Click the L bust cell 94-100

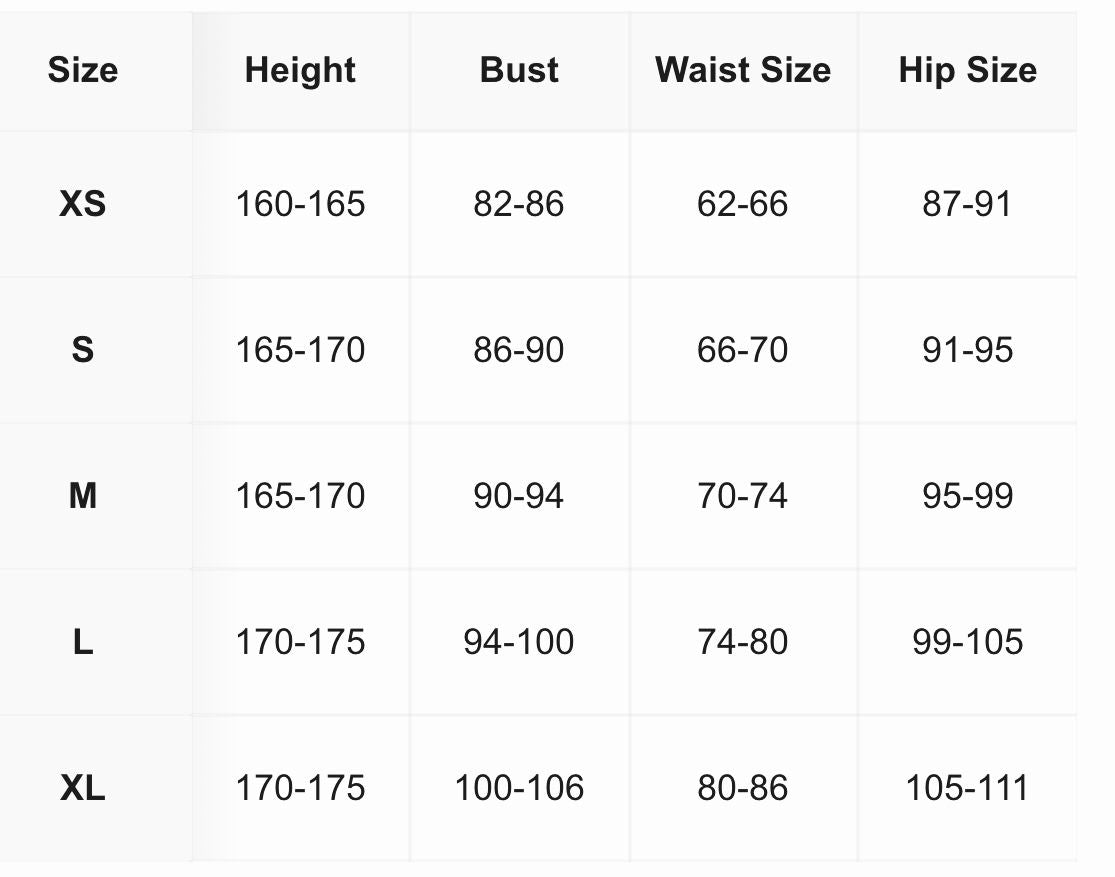click(519, 642)
